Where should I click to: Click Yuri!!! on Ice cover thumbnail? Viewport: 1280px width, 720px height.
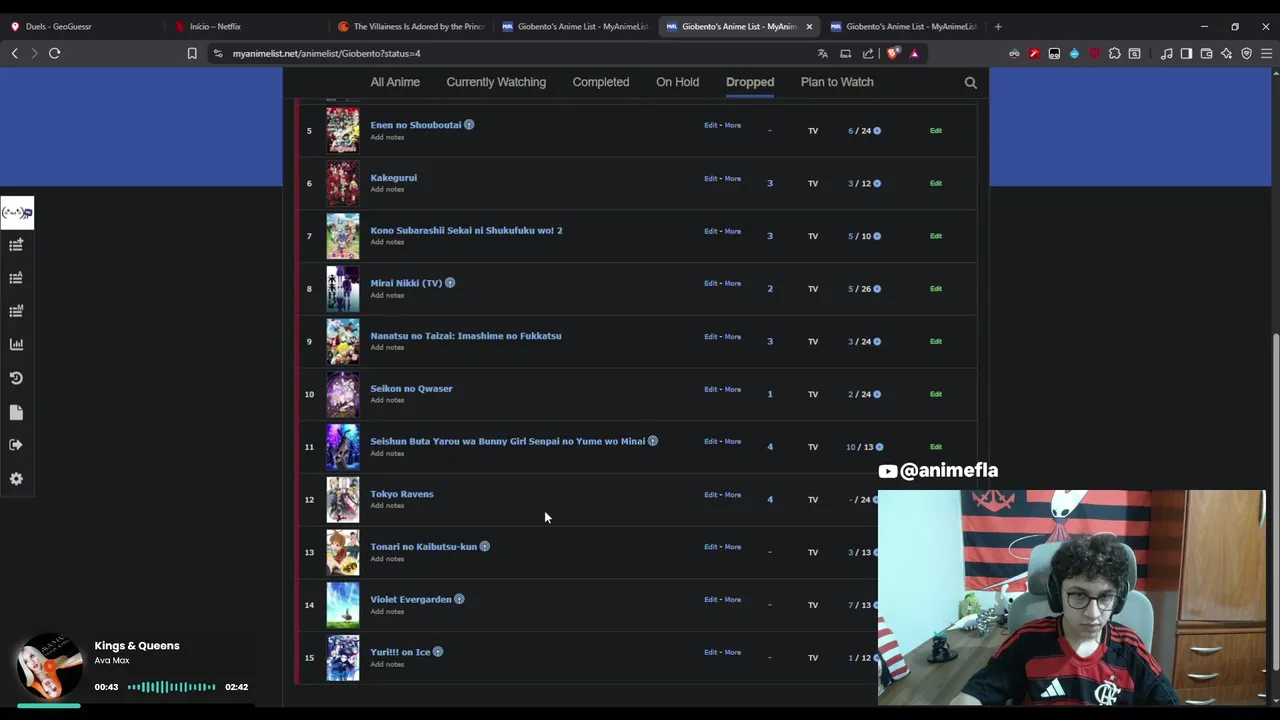[x=342, y=658]
